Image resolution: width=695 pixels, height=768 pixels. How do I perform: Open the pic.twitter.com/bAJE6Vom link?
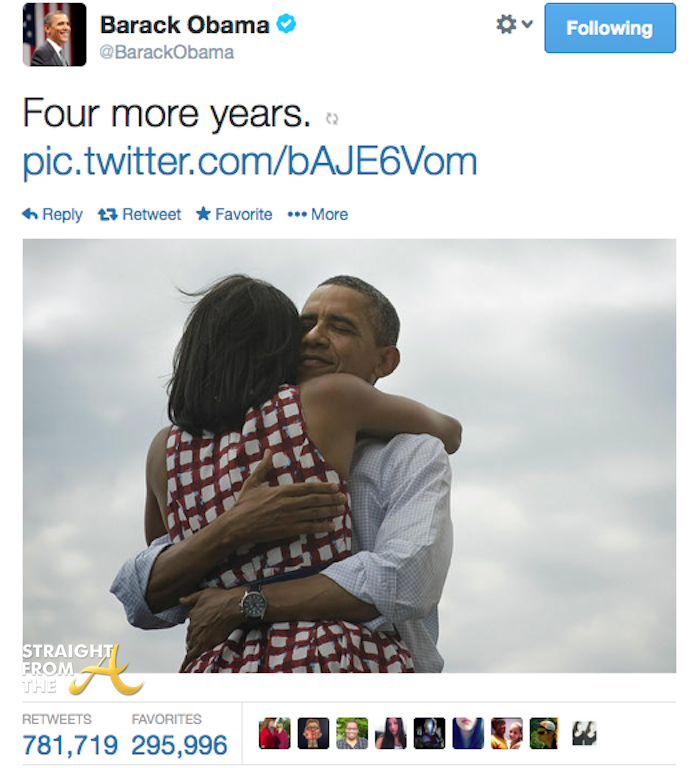[250, 162]
